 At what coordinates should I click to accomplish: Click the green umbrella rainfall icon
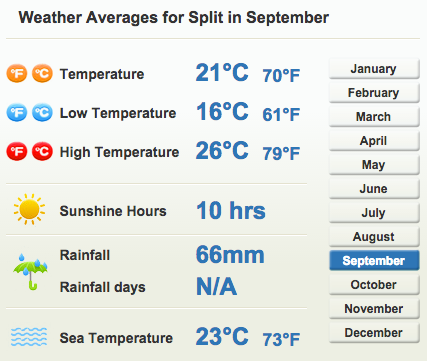(30, 271)
